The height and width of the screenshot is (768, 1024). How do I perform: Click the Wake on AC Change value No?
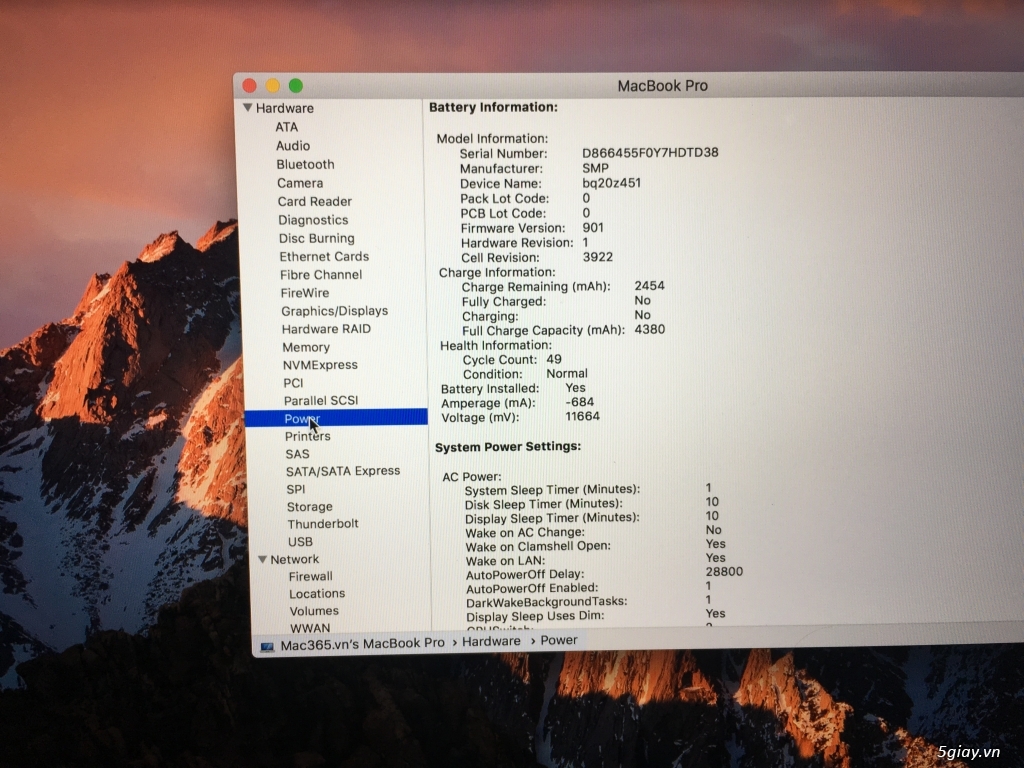[713, 530]
